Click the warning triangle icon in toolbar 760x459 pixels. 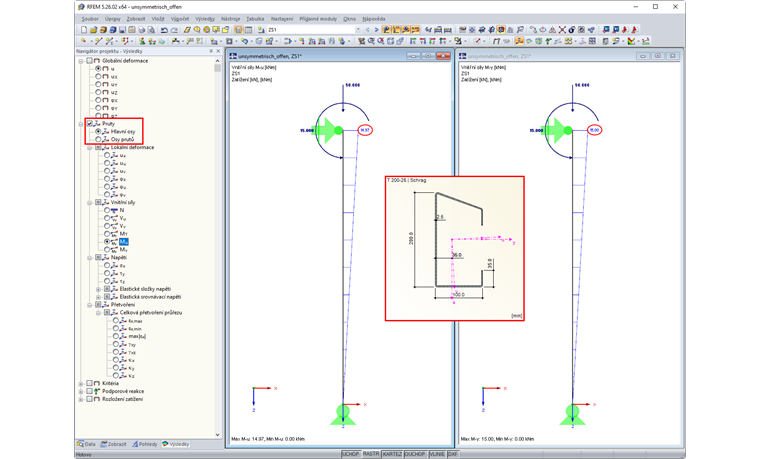pyautogui.click(x=553, y=30)
